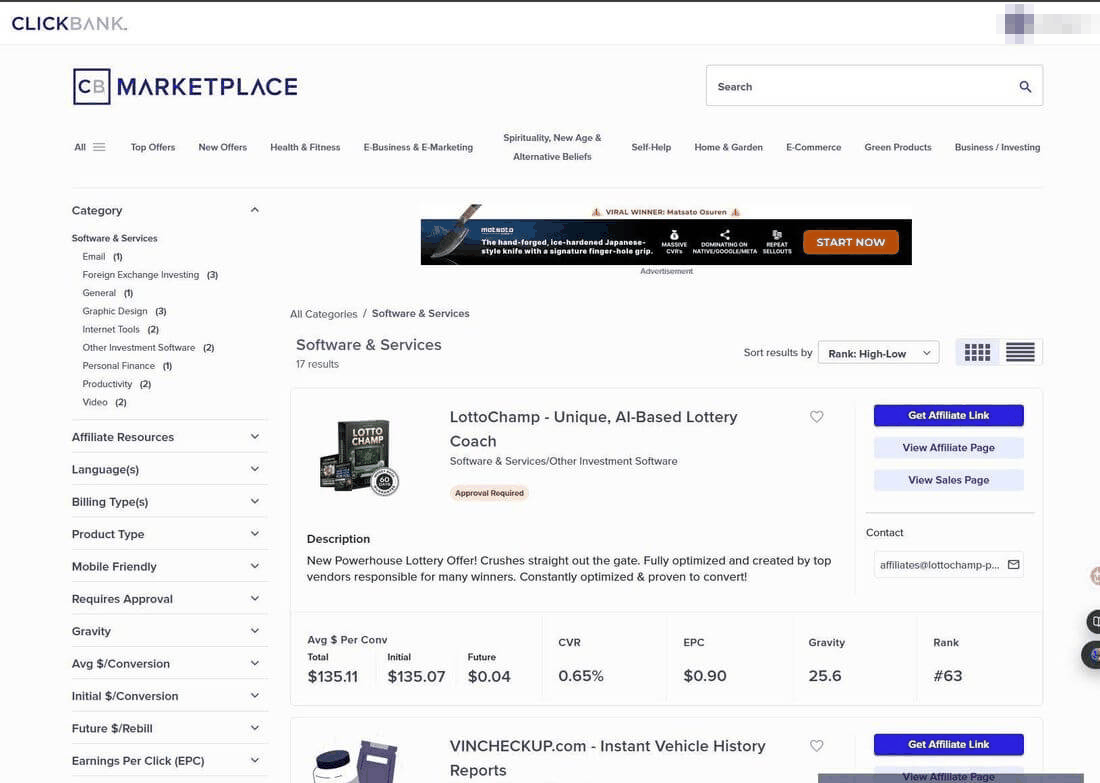
Task: Expand the Language(s) filter
Action: click(169, 469)
